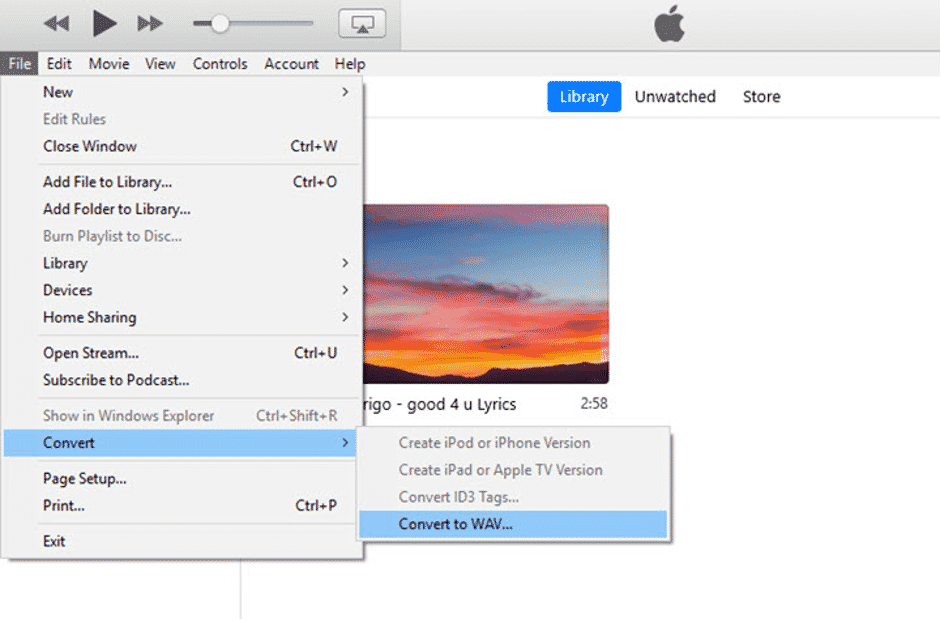Screen dimensions: 941x620
Task: Open the Account menu
Action: click(x=291, y=63)
